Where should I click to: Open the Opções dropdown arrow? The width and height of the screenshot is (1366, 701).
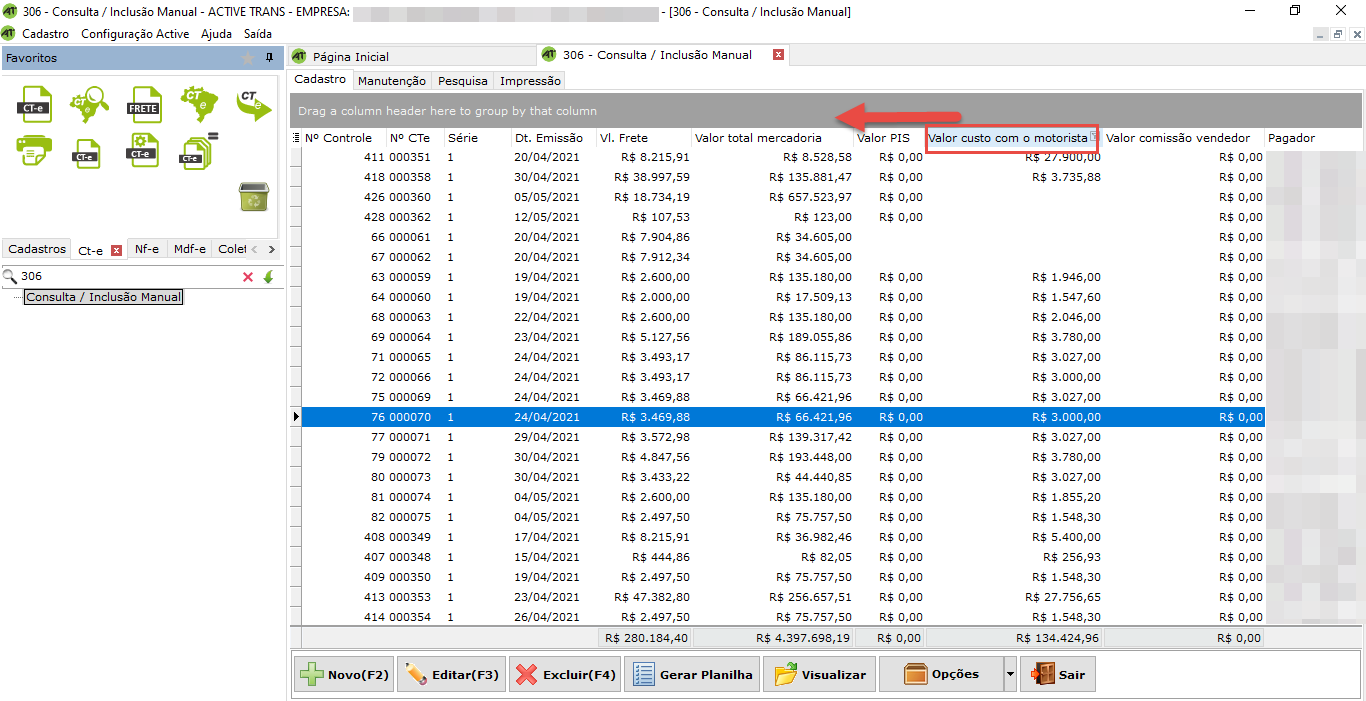pyautogui.click(x=1010, y=675)
